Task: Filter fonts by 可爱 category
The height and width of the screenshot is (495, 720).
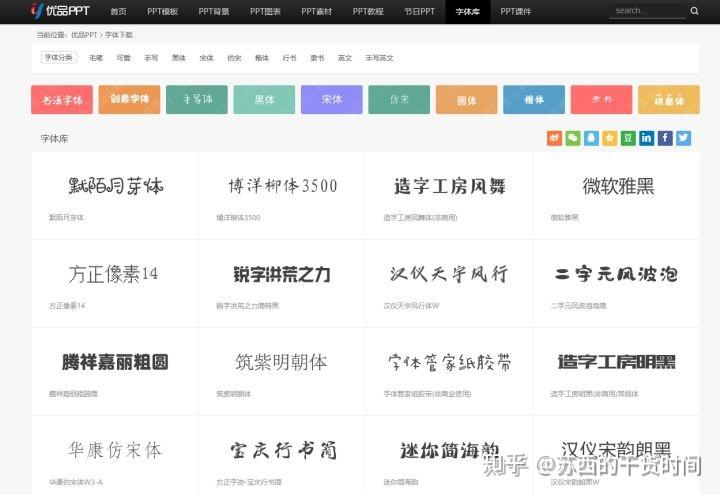Action: coord(124,58)
